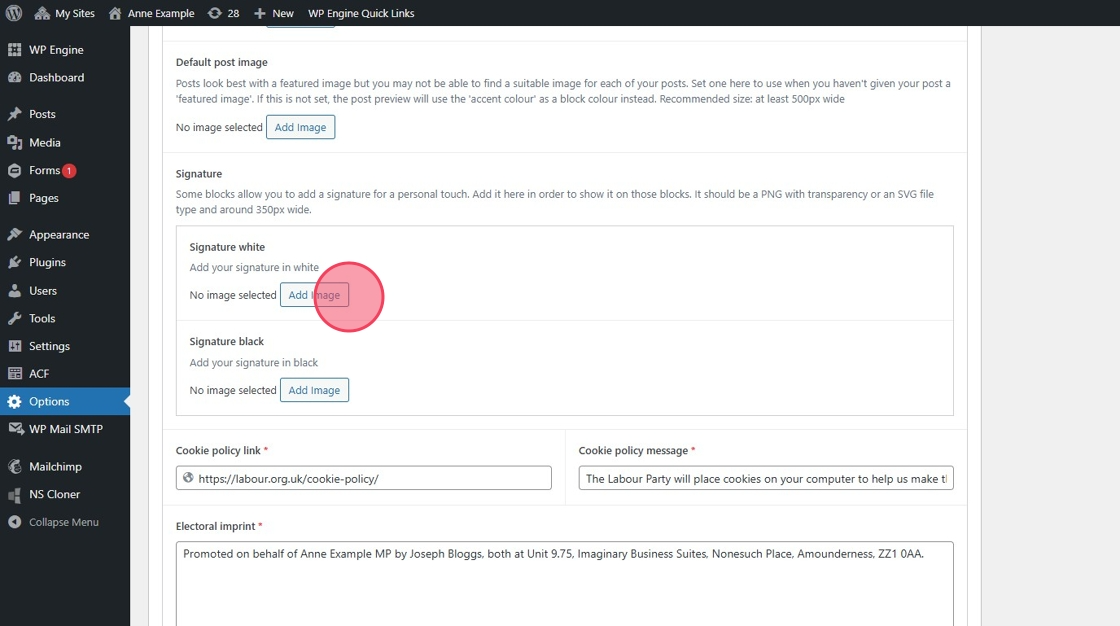Click the NS Cloner icon
The height and width of the screenshot is (626, 1120).
[14, 495]
